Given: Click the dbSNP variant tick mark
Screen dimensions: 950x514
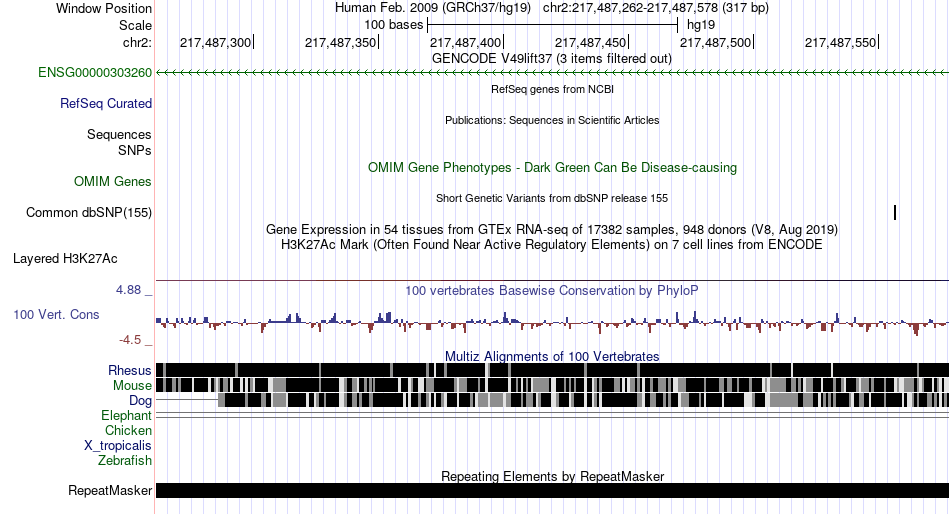Looking at the screenshot, I should pos(895,212).
